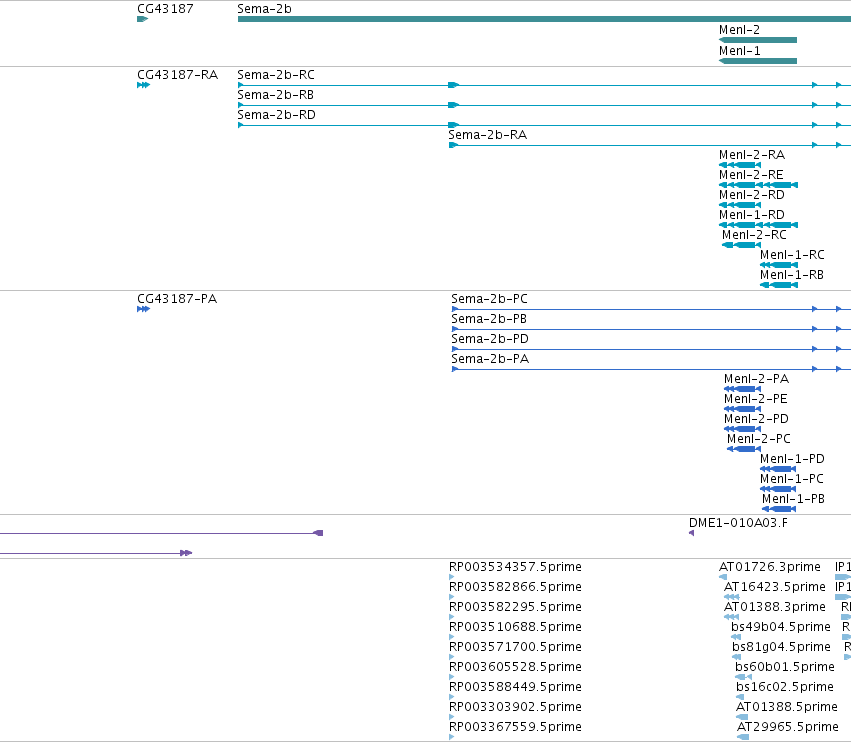Viewport: 851px width, 742px height.
Task: Click the Menl-2-RD transcript glyph
Action: pos(740,205)
